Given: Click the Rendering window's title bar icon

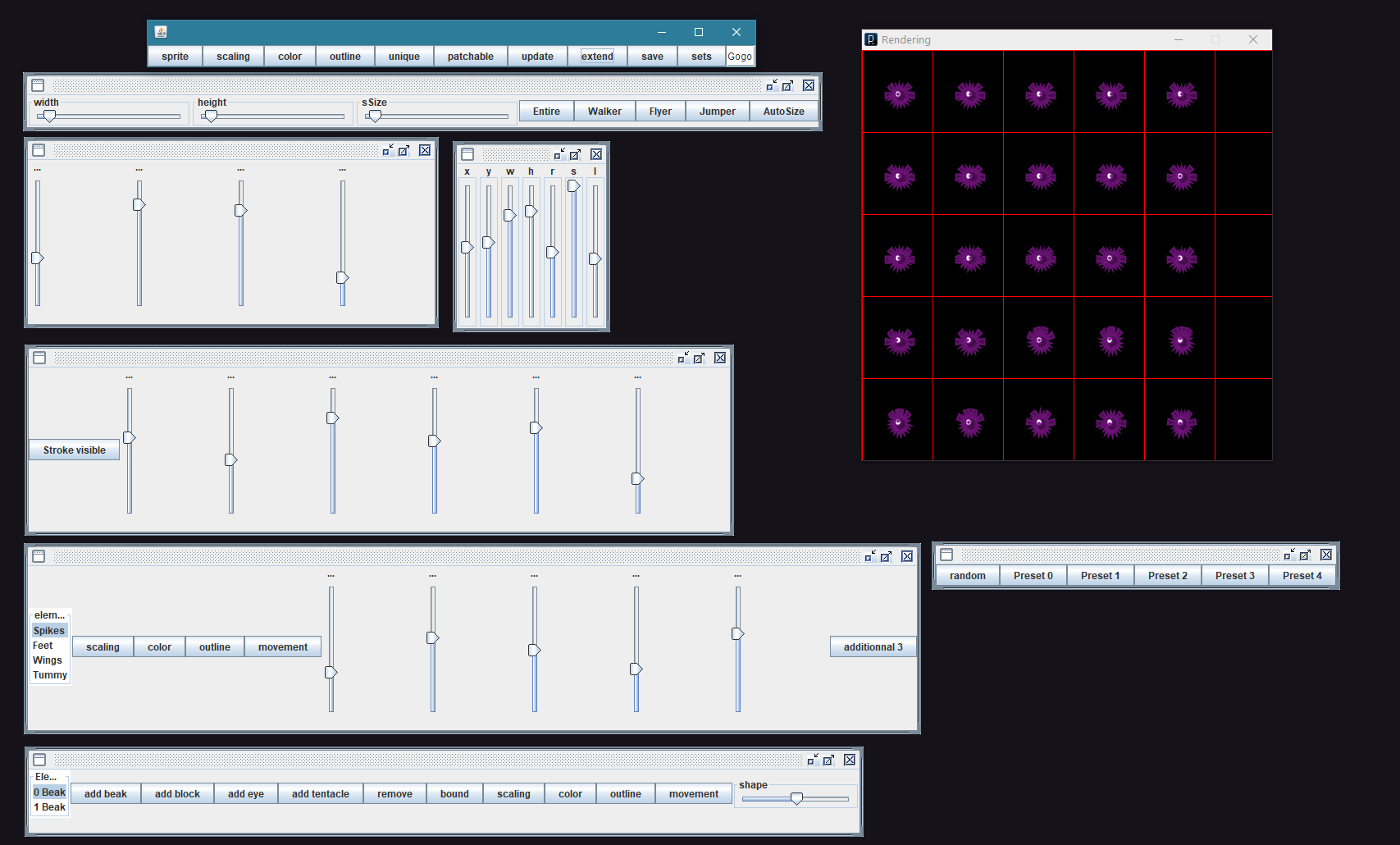Looking at the screenshot, I should coord(872,39).
